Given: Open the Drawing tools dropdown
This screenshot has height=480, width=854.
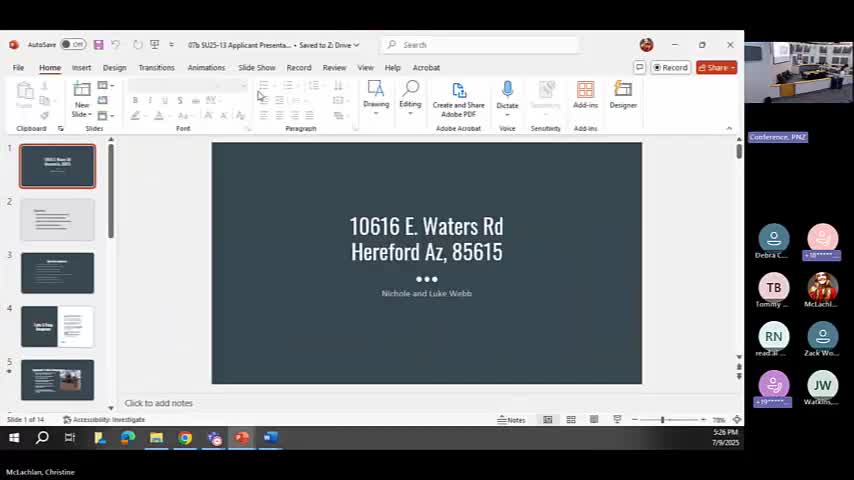Looking at the screenshot, I should [x=376, y=98].
